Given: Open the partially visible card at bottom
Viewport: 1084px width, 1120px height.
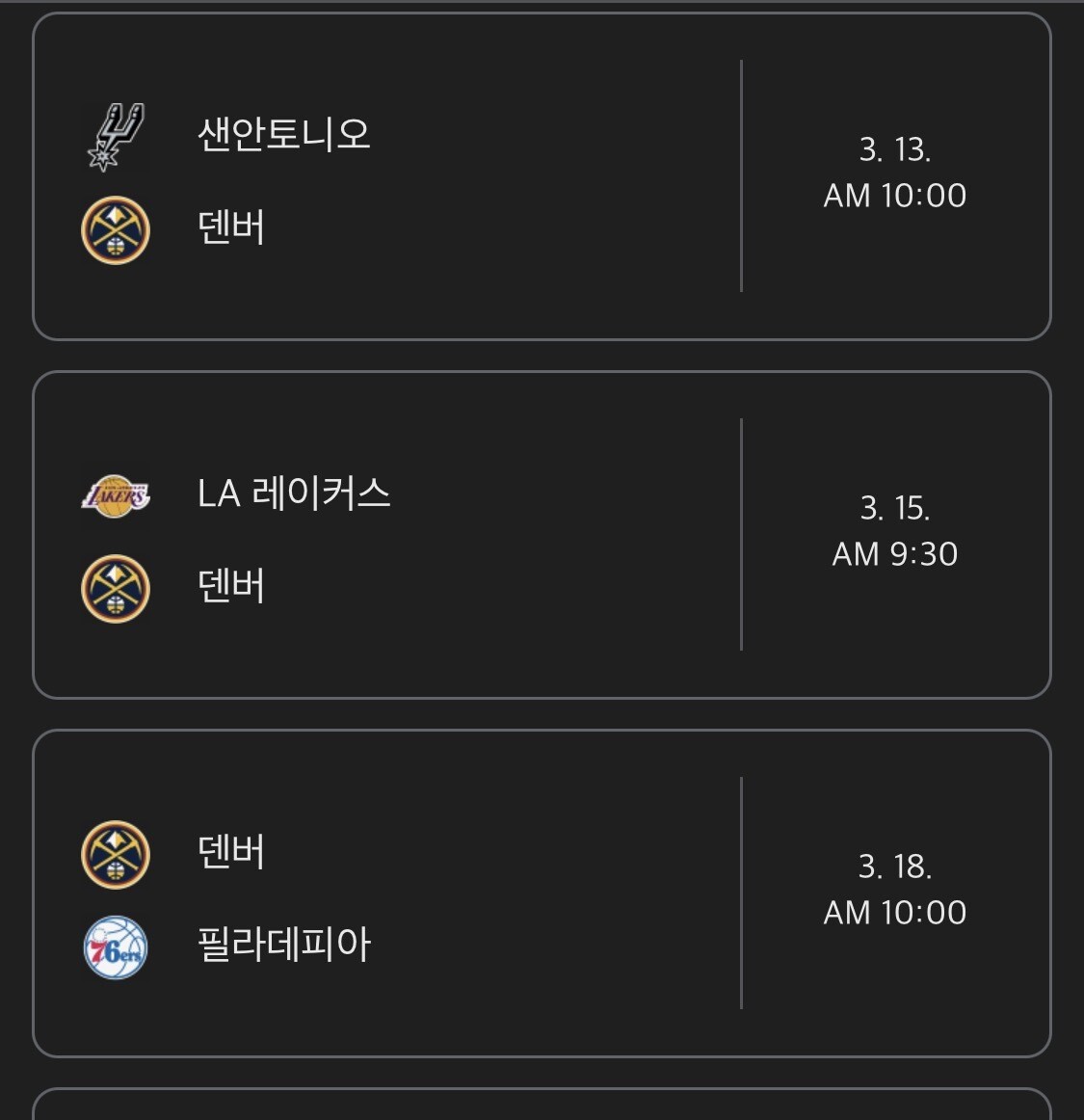Looking at the screenshot, I should click(542, 1106).
